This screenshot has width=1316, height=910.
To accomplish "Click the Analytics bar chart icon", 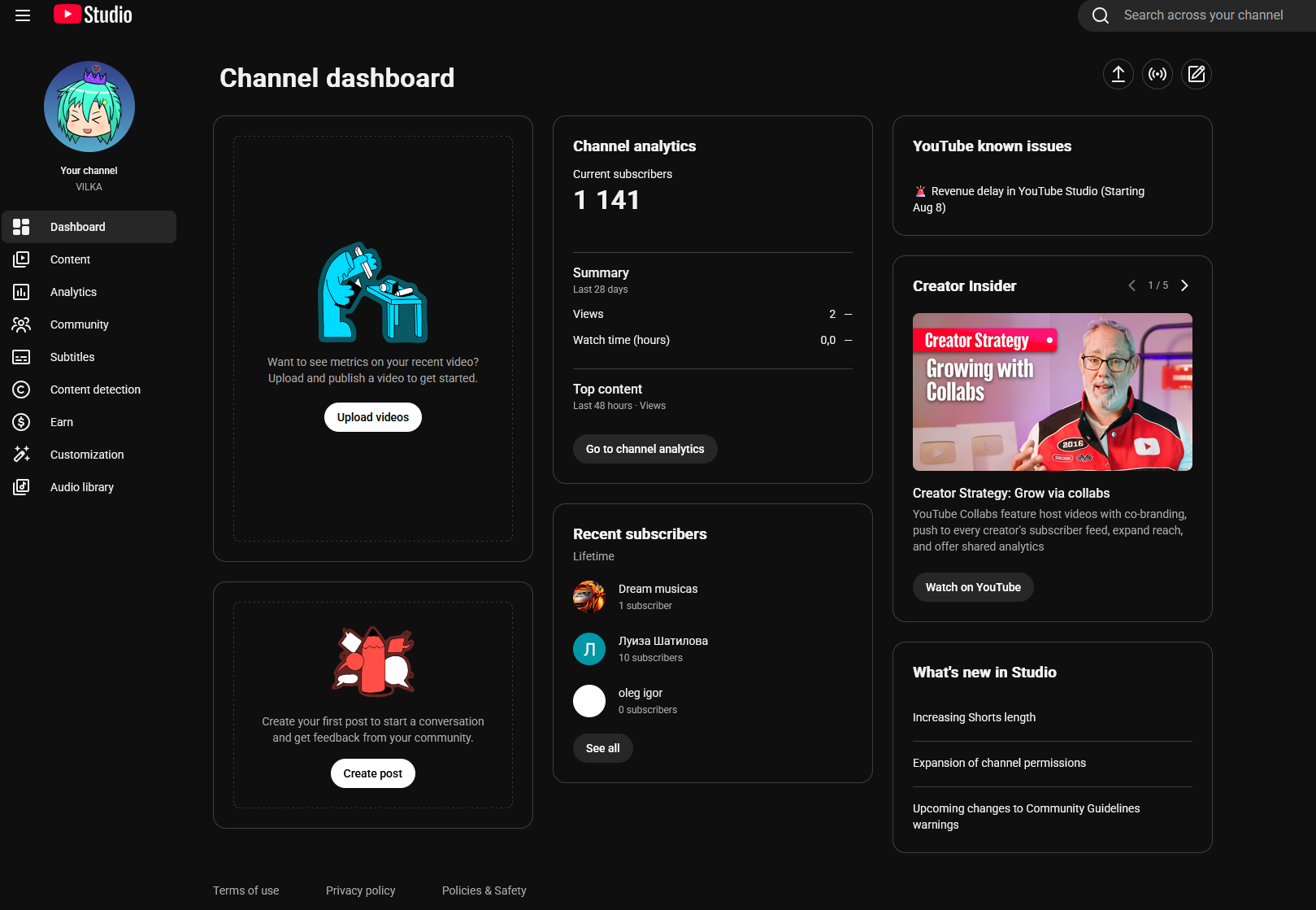I will click(21, 292).
